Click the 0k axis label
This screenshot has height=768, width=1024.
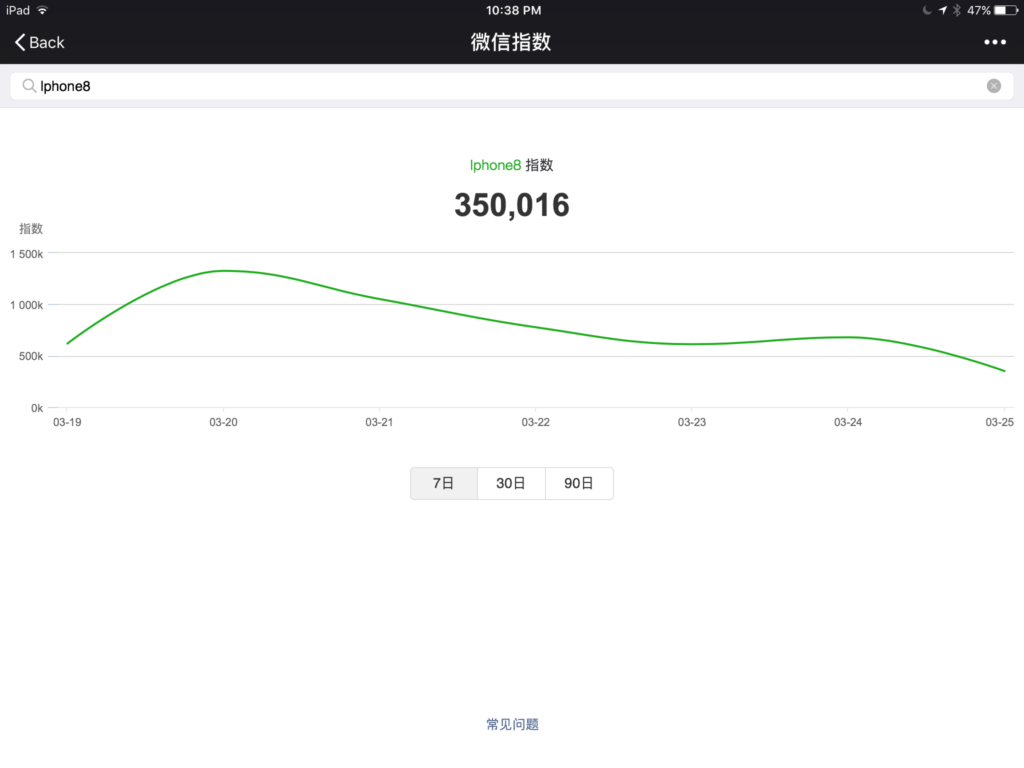37,408
